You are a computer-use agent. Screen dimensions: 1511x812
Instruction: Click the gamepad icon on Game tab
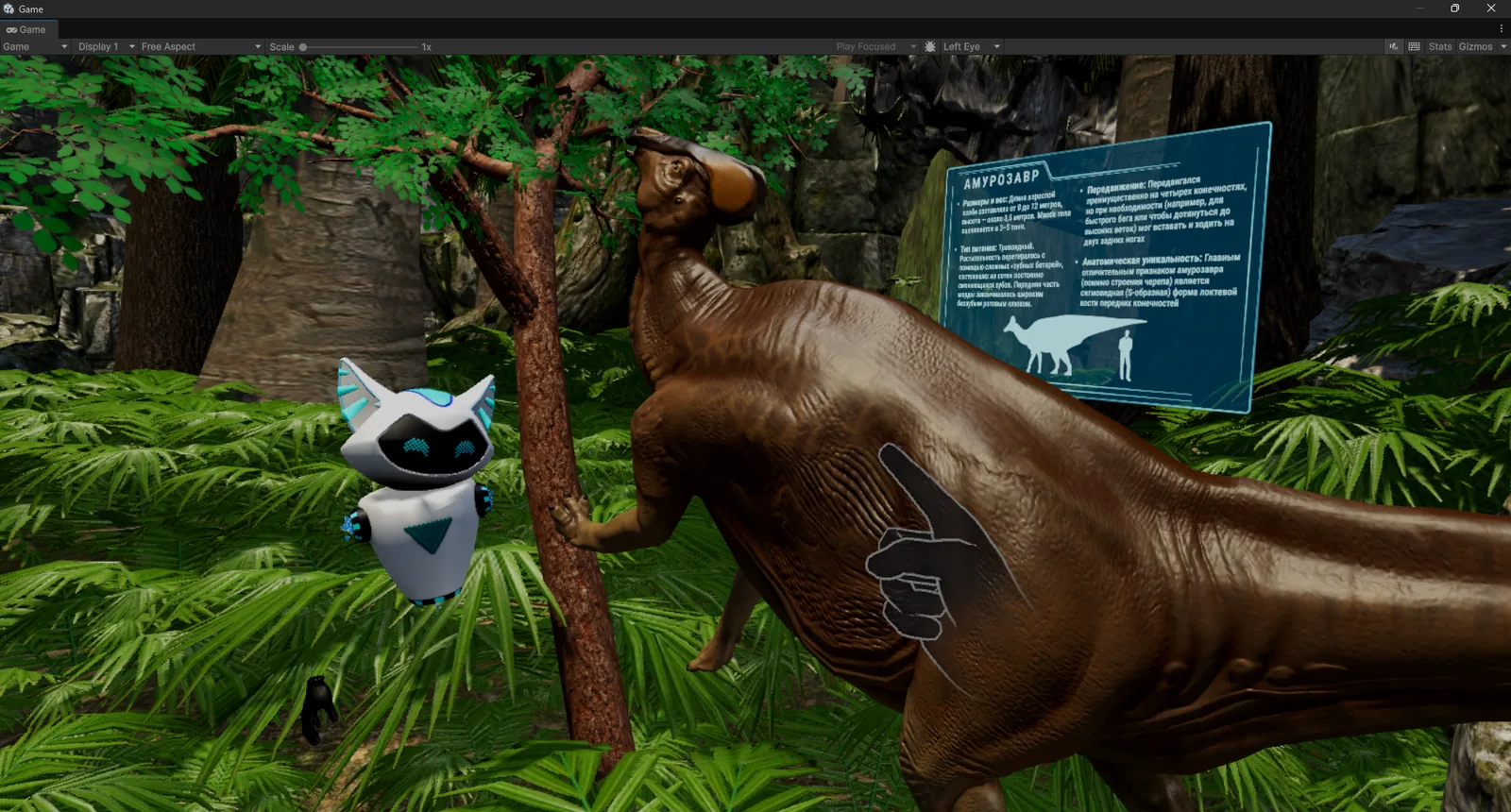click(11, 29)
